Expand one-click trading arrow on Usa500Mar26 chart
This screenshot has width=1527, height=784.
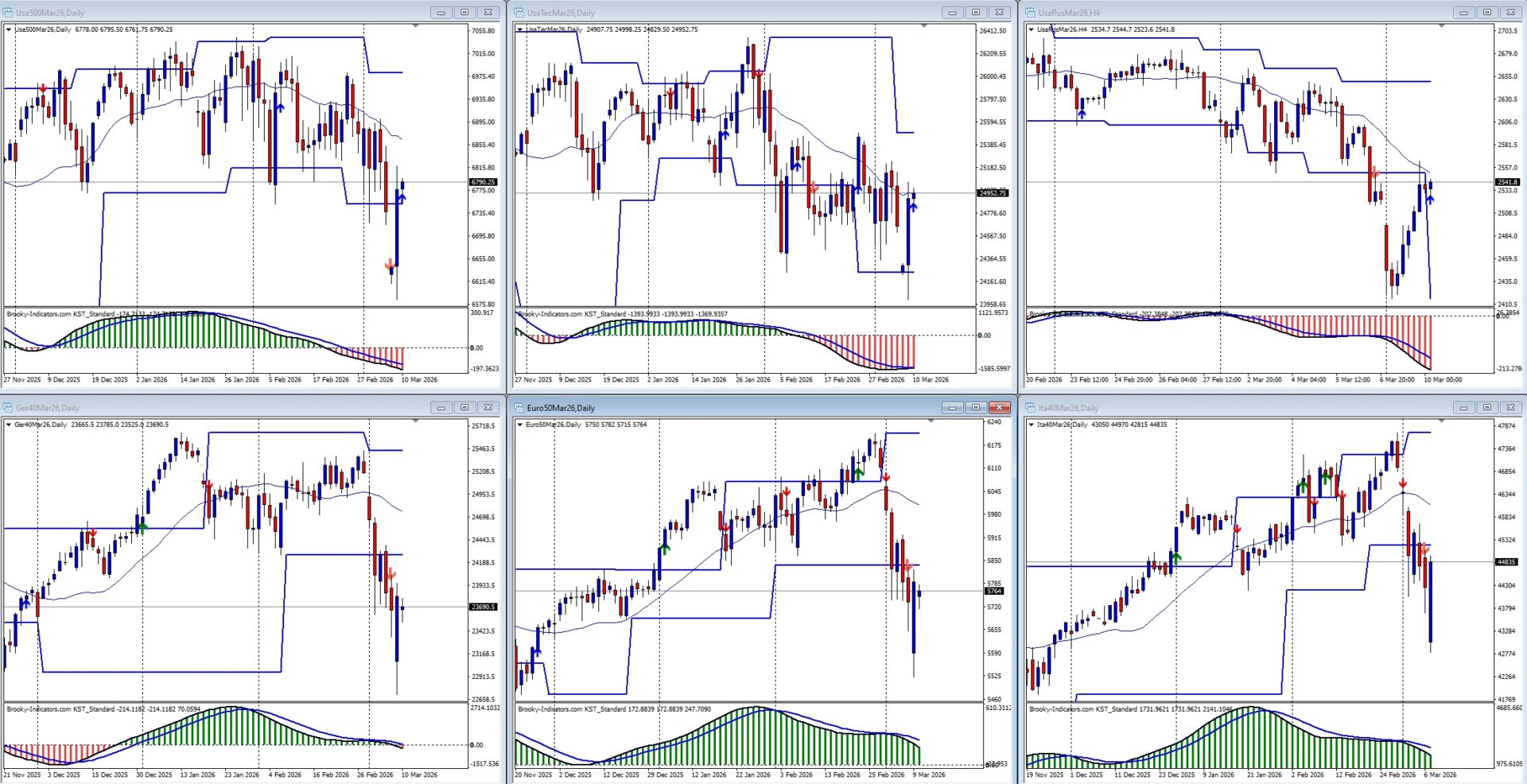pyautogui.click(x=9, y=29)
